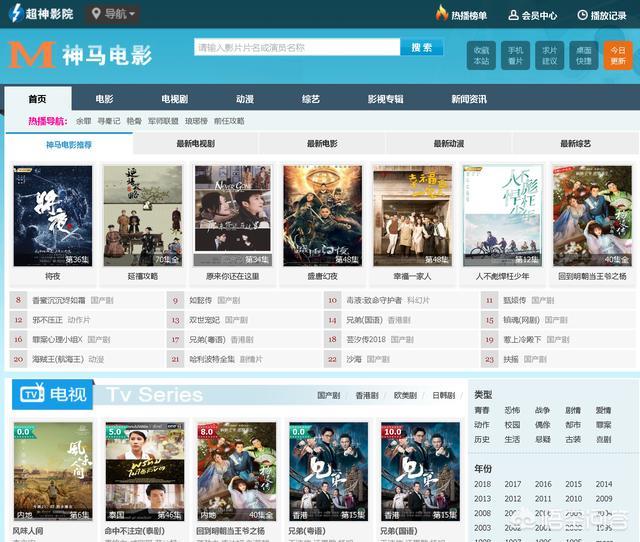Image resolution: width=640 pixels, height=542 pixels.
Task: Open recommended poster 回到明朝当王爷之杨
Action: click(592, 216)
